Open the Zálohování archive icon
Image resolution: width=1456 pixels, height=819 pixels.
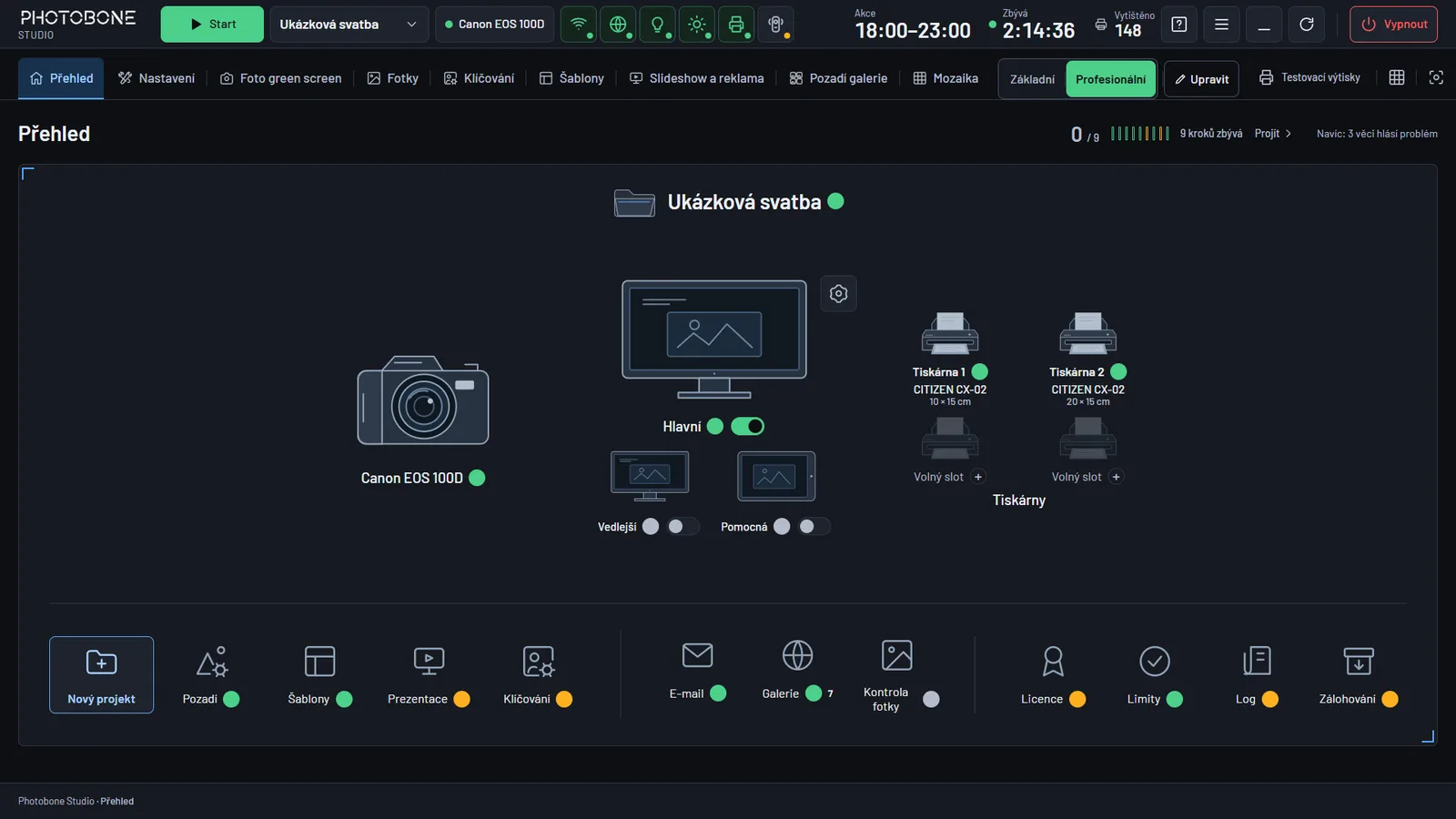(x=1359, y=662)
